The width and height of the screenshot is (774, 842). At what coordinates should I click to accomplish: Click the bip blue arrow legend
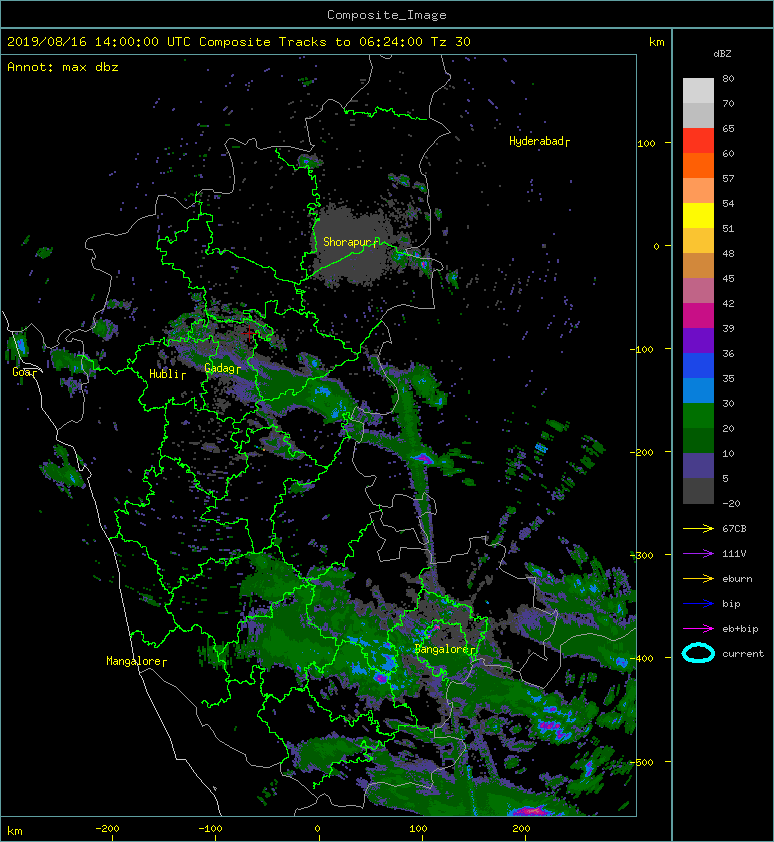pos(698,604)
